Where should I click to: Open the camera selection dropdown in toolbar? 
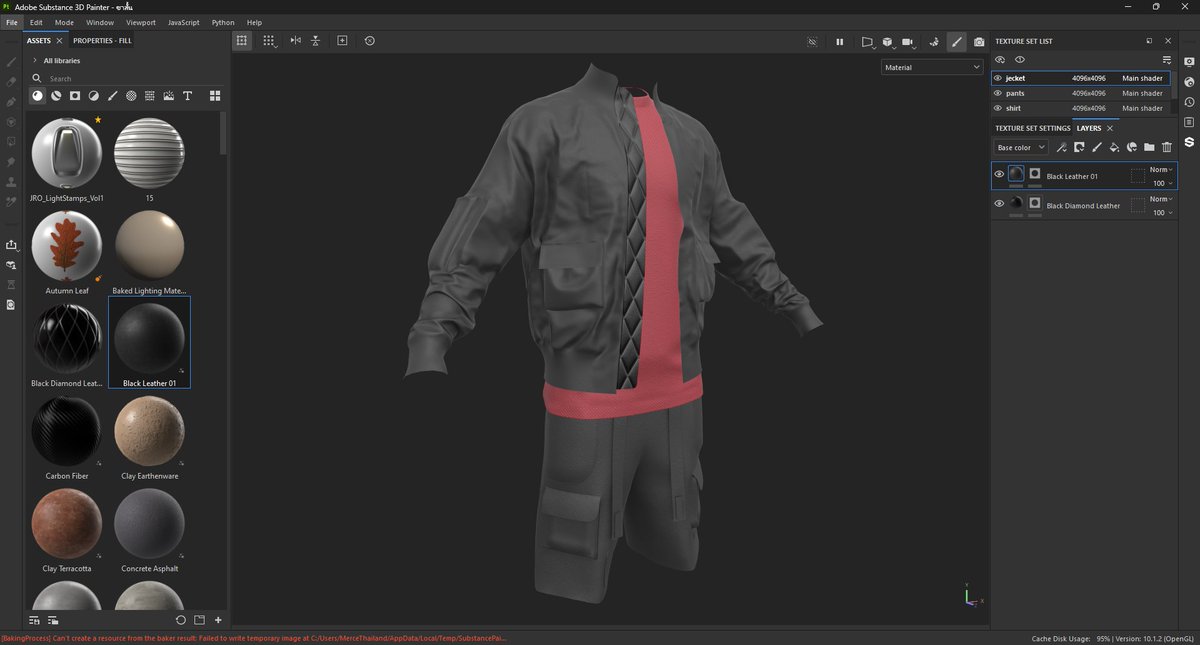pos(909,41)
